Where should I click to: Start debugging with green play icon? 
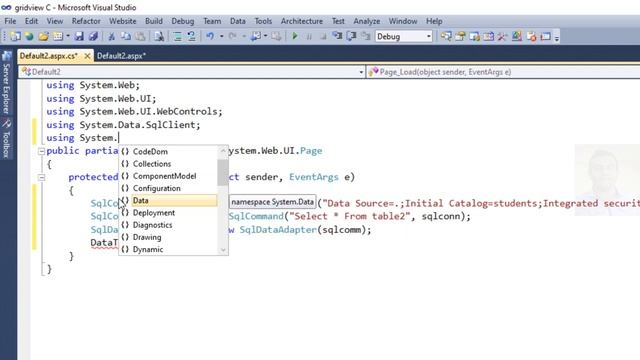[295, 36]
